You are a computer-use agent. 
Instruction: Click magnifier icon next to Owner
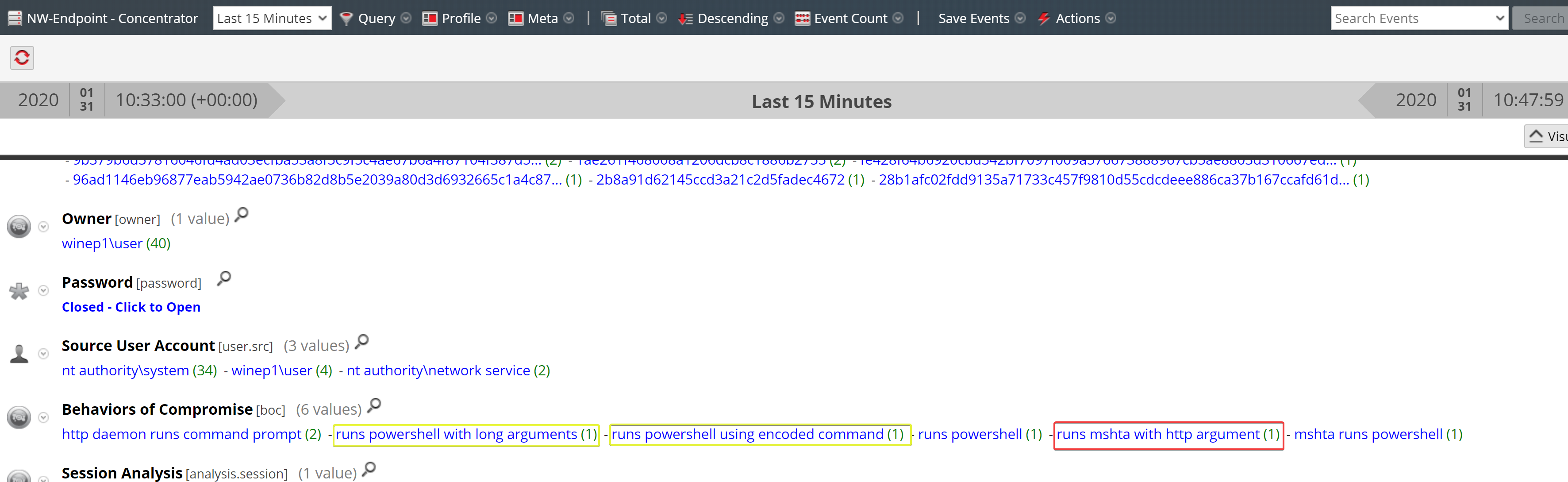click(242, 214)
